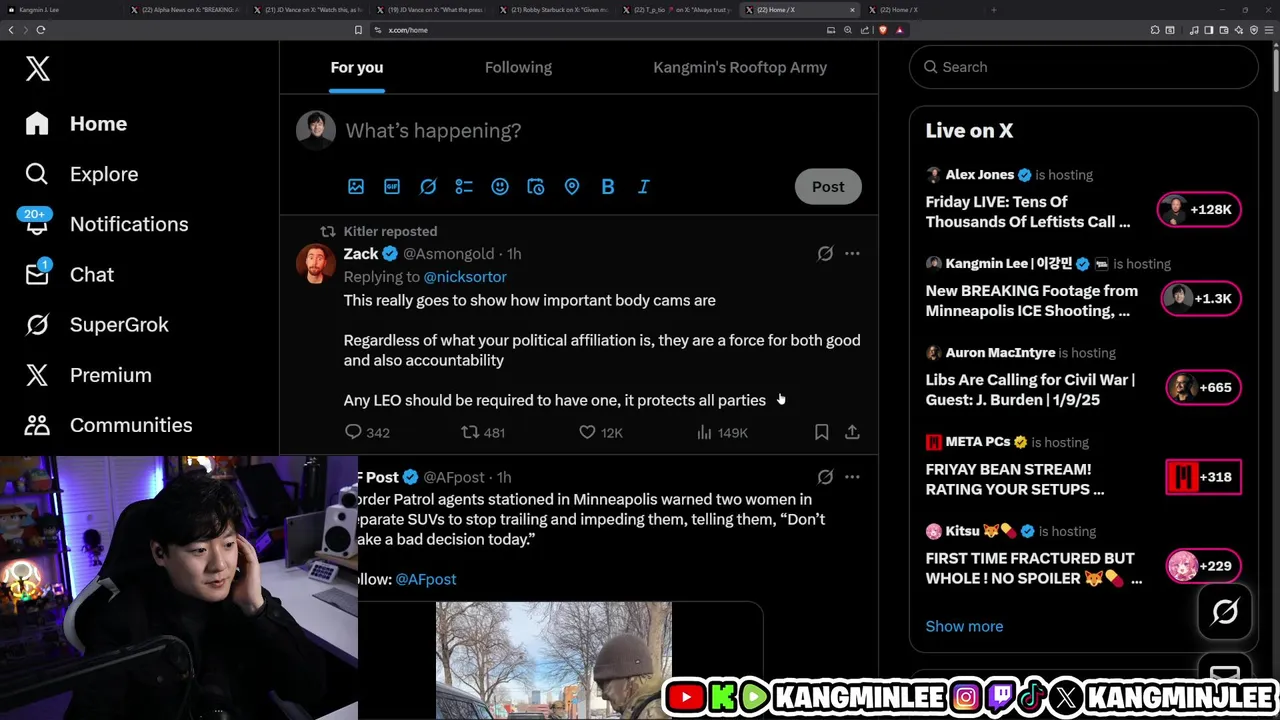
Task: Click the Brave shields icon in address bar
Action: tap(882, 30)
